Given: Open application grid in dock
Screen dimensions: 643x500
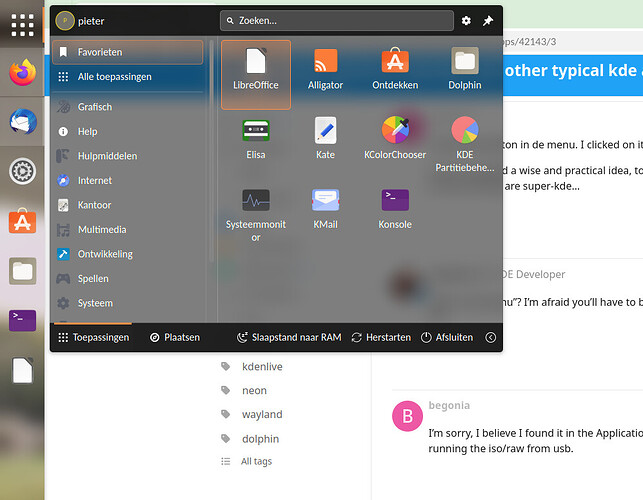Looking at the screenshot, I should pos(23,25).
